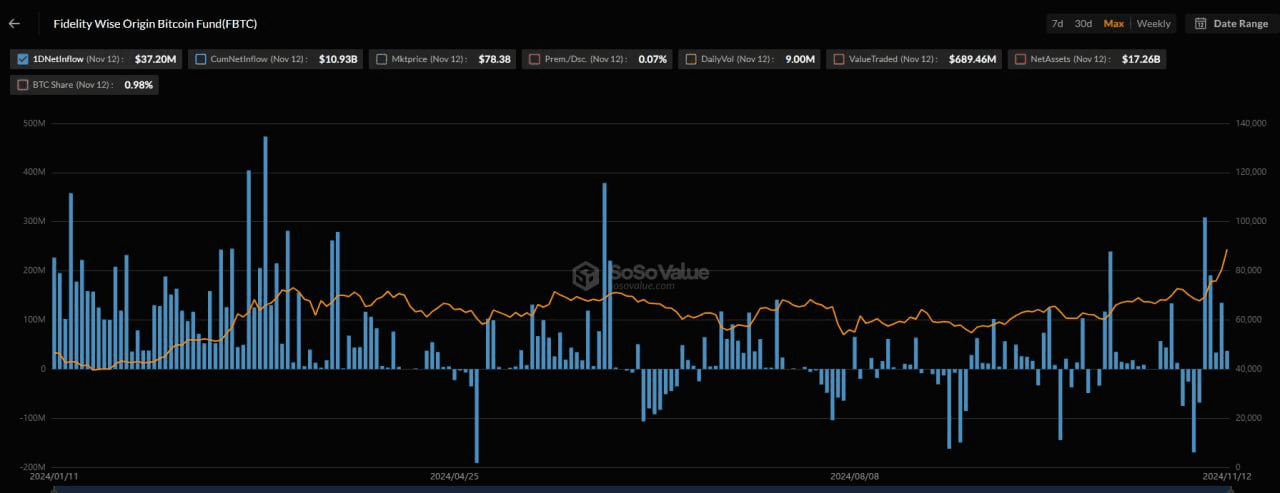Click the largest outflow bar near -190M
This screenshot has height=493, width=1280.
[x=476, y=416]
